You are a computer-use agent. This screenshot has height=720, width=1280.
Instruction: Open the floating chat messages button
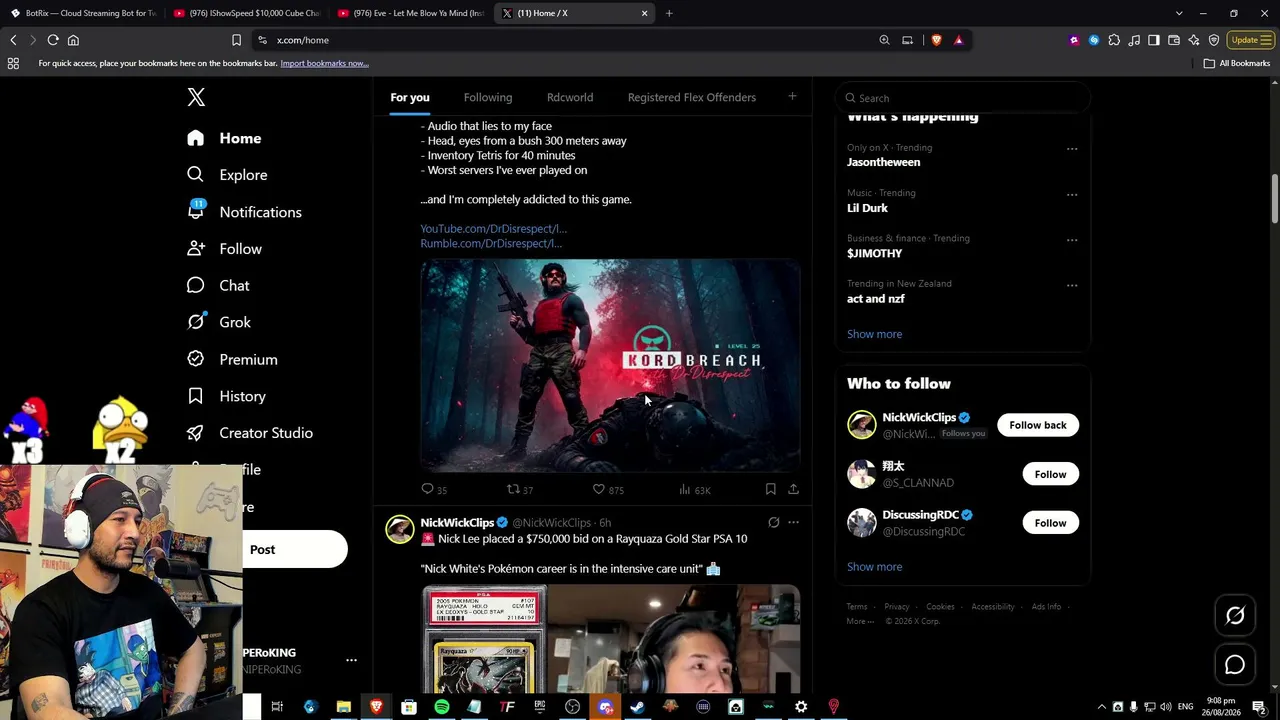point(1235,665)
